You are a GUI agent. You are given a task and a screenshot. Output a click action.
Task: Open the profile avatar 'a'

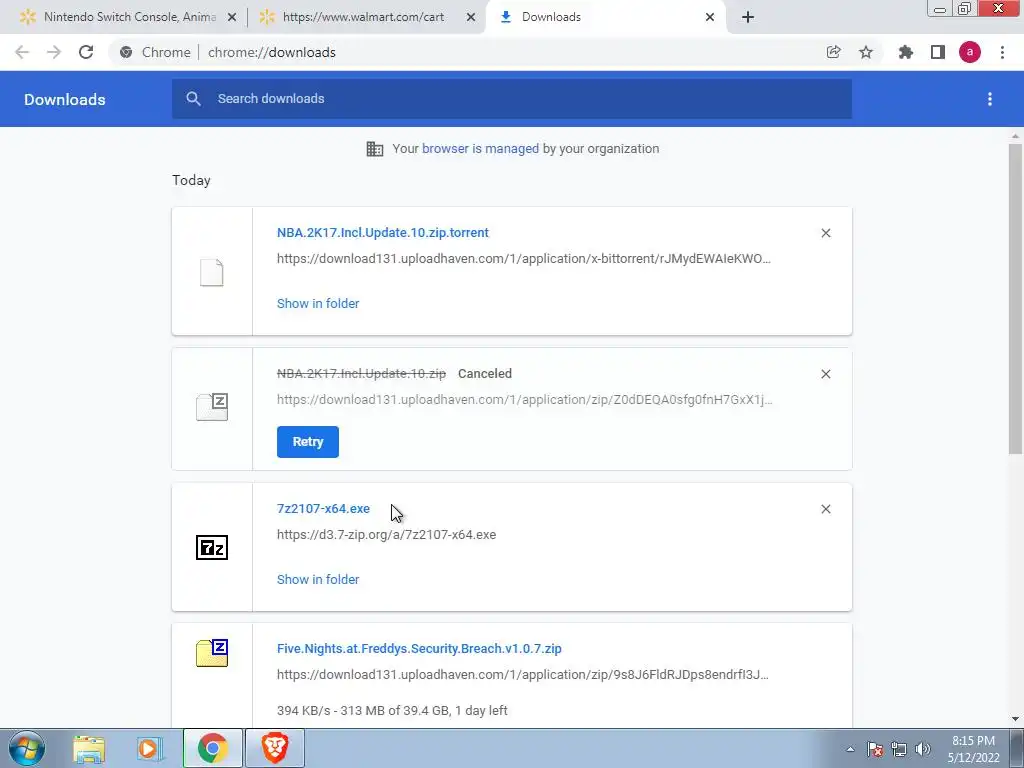click(x=970, y=52)
